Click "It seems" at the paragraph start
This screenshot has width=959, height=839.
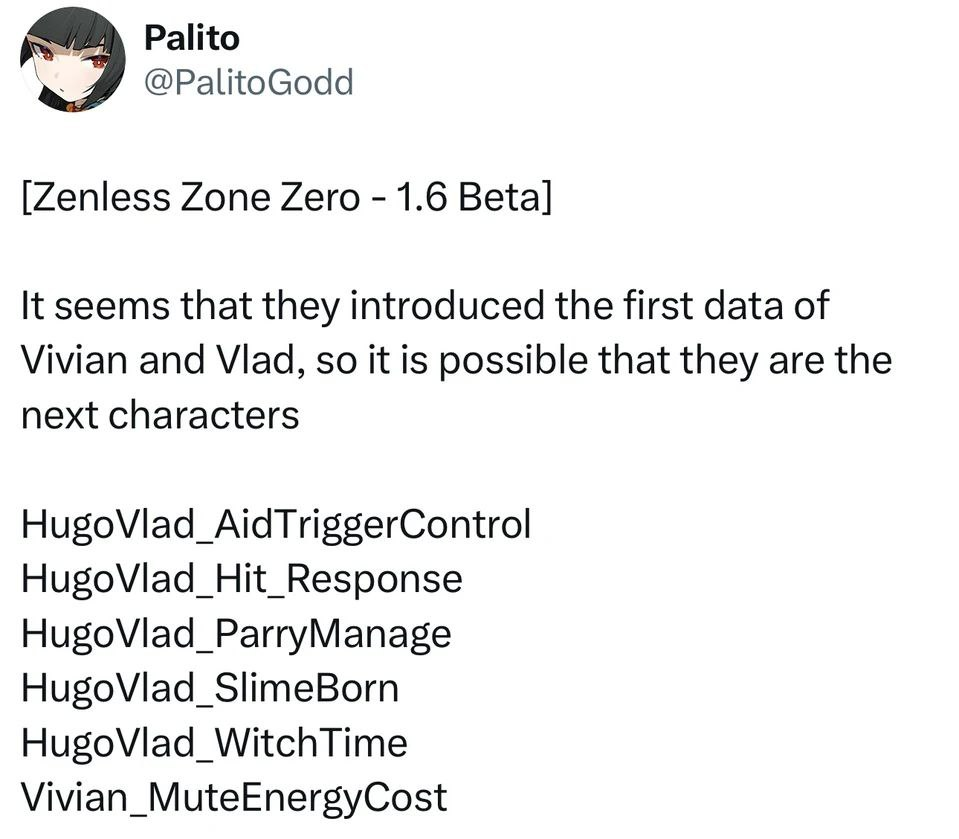click(x=95, y=305)
